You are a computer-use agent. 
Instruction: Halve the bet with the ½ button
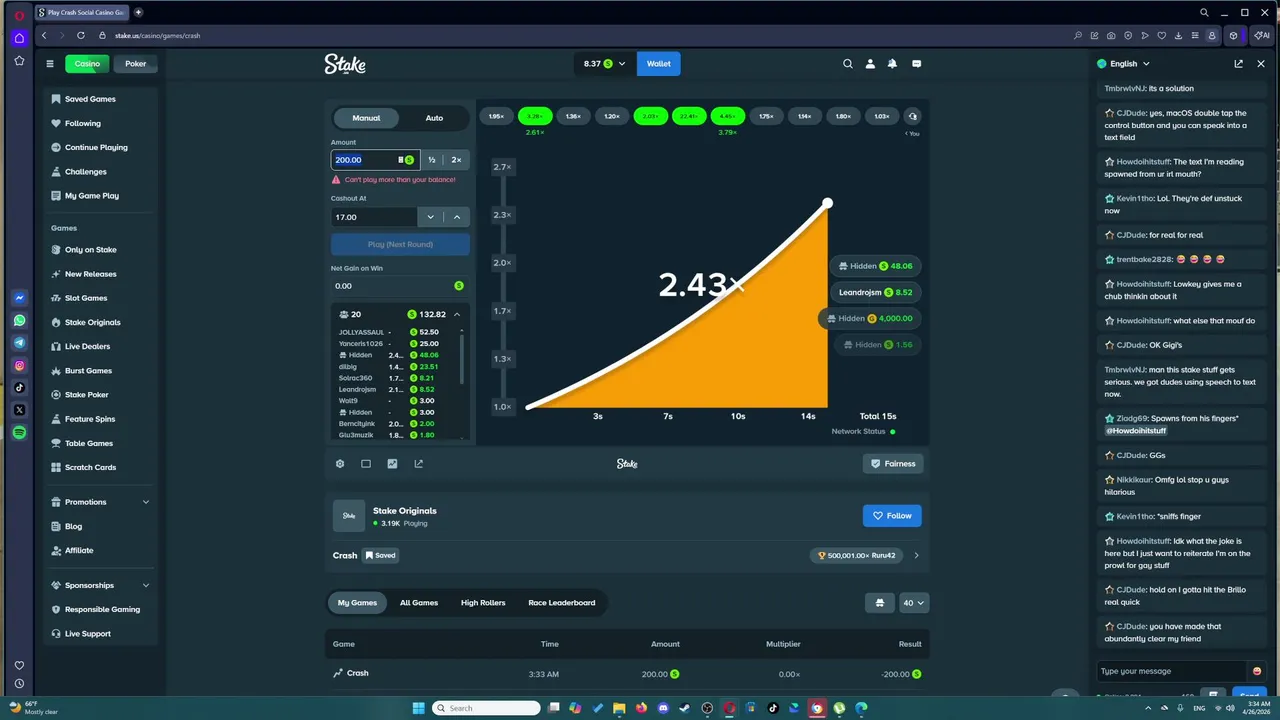pyautogui.click(x=432, y=160)
